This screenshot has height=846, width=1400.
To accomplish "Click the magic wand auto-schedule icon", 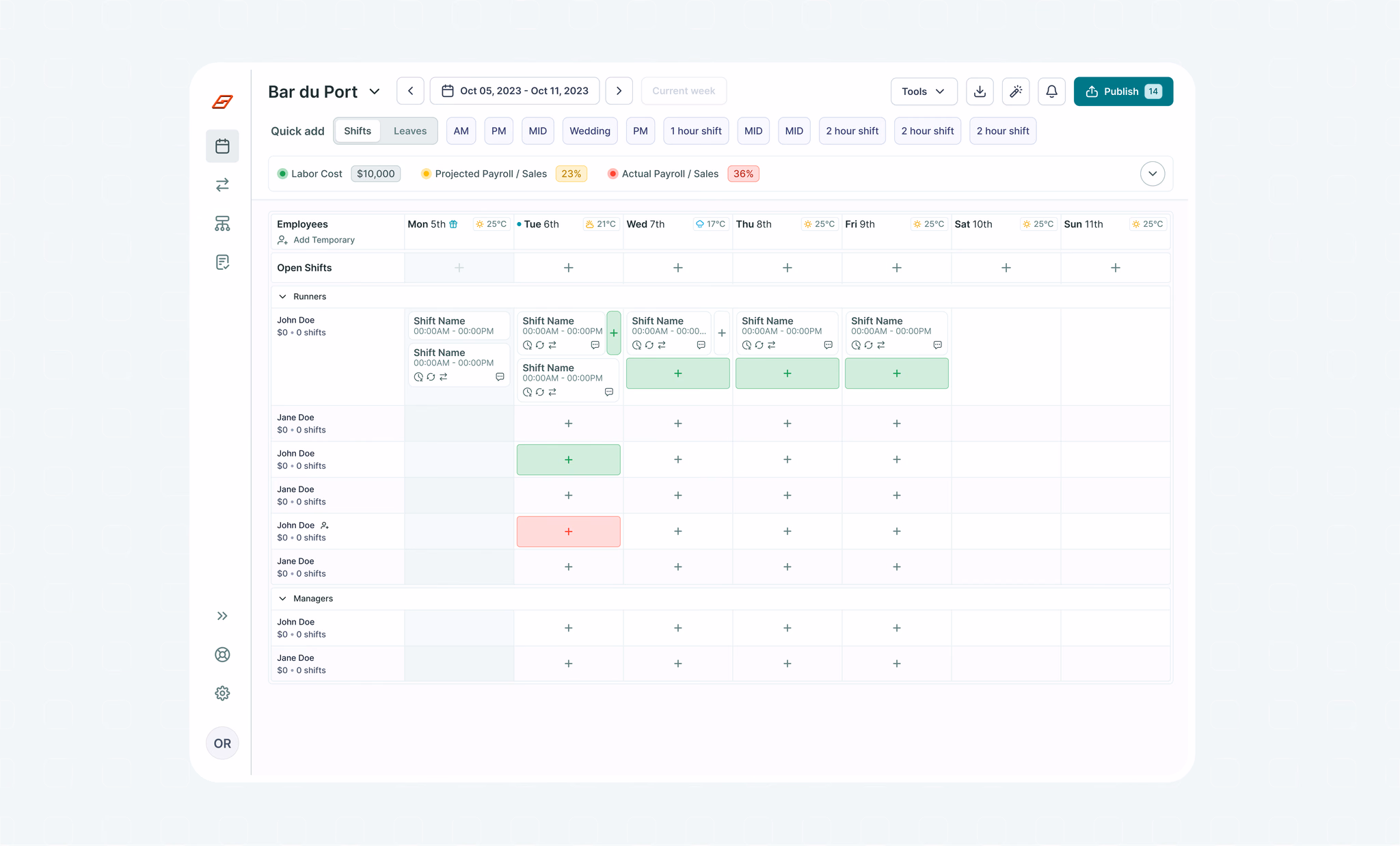I will pos(1016,92).
